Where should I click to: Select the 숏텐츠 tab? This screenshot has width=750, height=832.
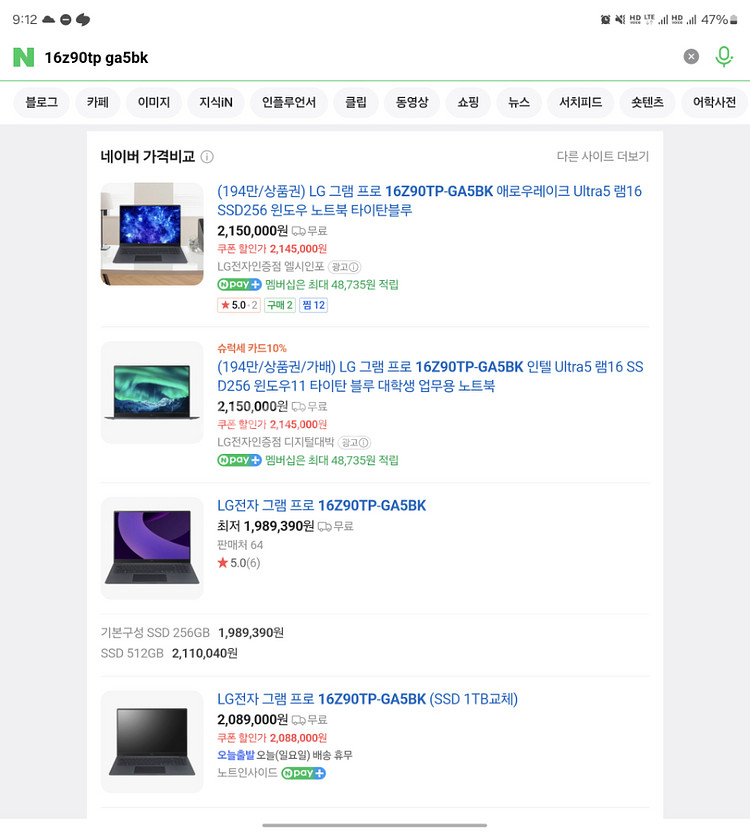tap(647, 102)
